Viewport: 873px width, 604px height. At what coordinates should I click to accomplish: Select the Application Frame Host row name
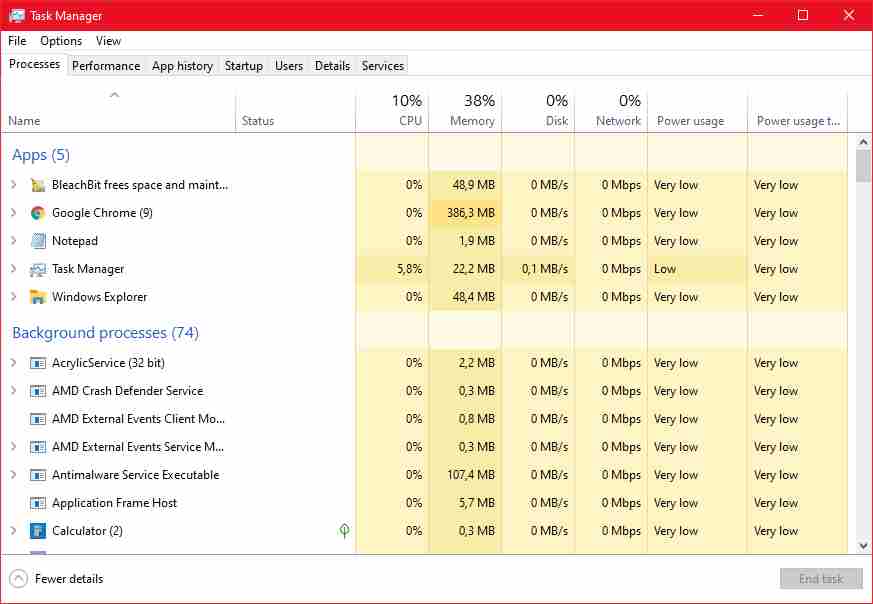coord(114,503)
